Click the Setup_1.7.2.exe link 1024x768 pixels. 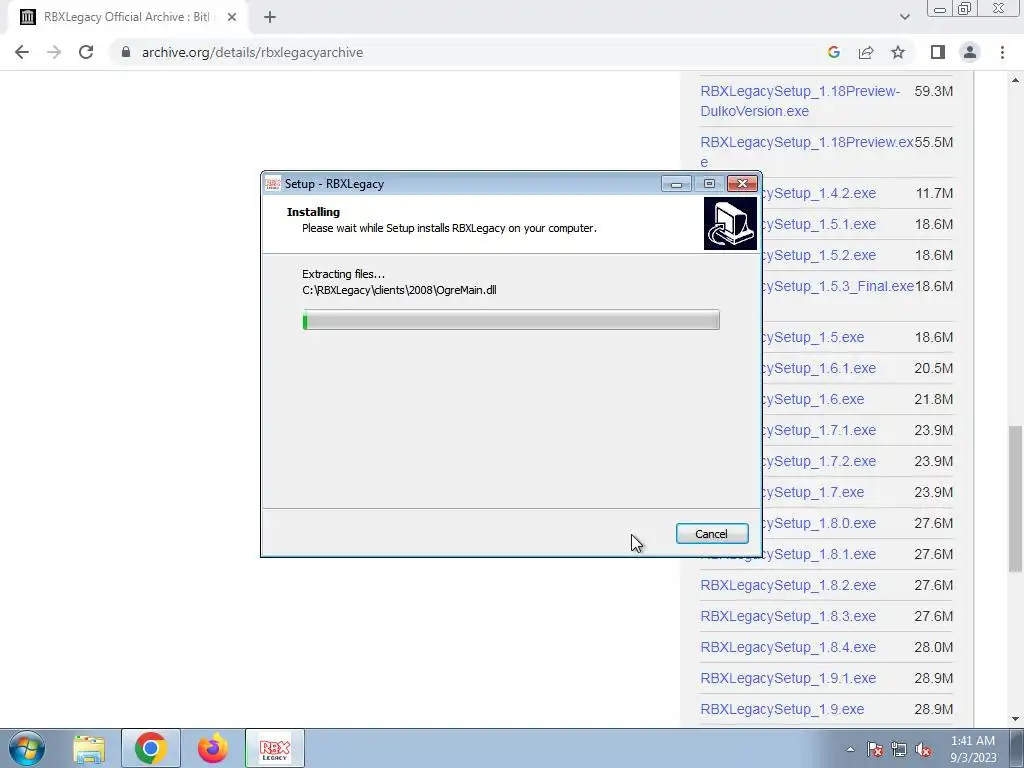(819, 461)
